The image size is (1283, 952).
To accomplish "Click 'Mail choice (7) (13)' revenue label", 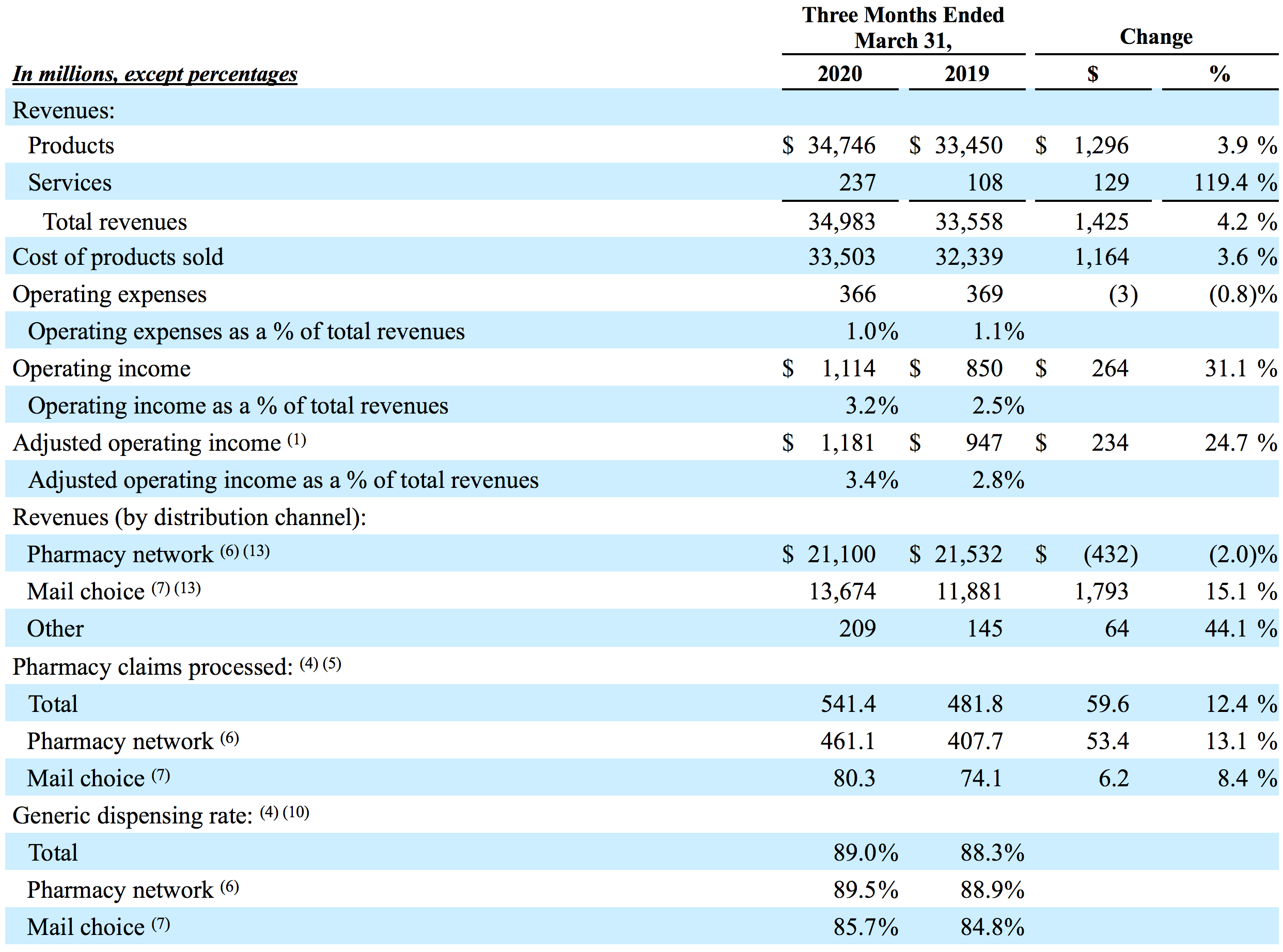I will pyautogui.click(x=114, y=591).
